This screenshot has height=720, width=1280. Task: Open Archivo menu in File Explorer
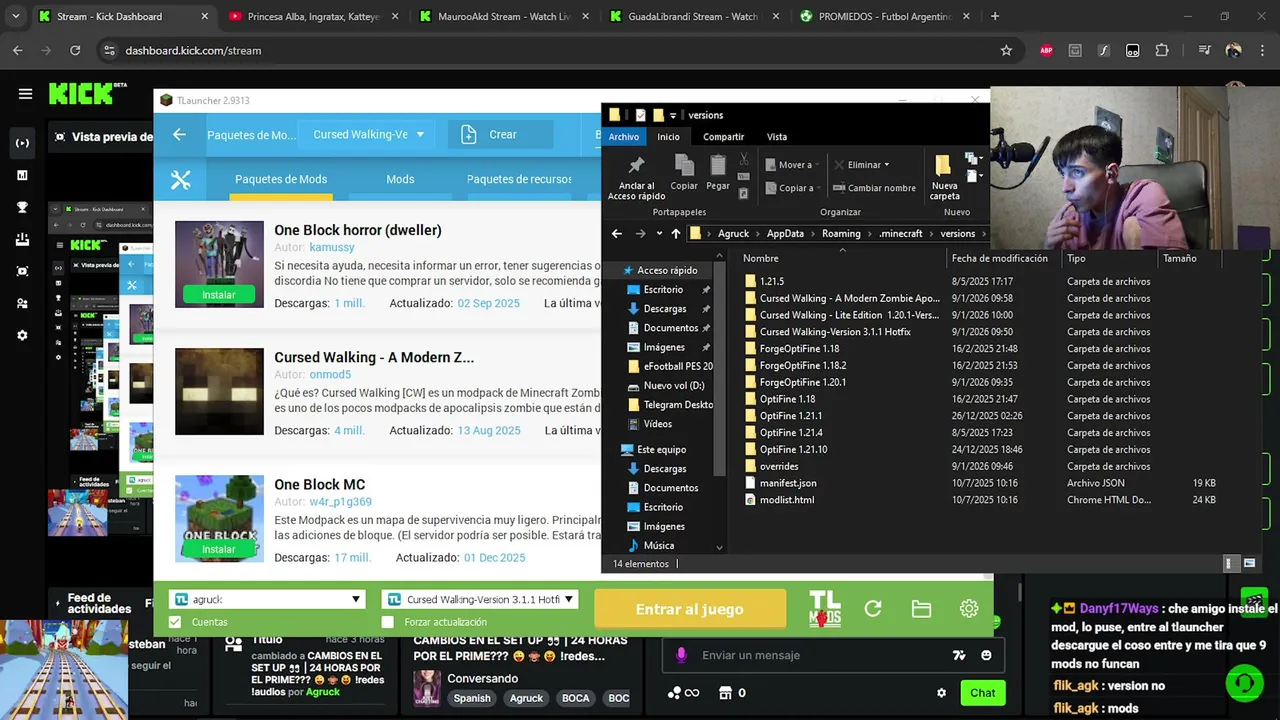point(623,137)
